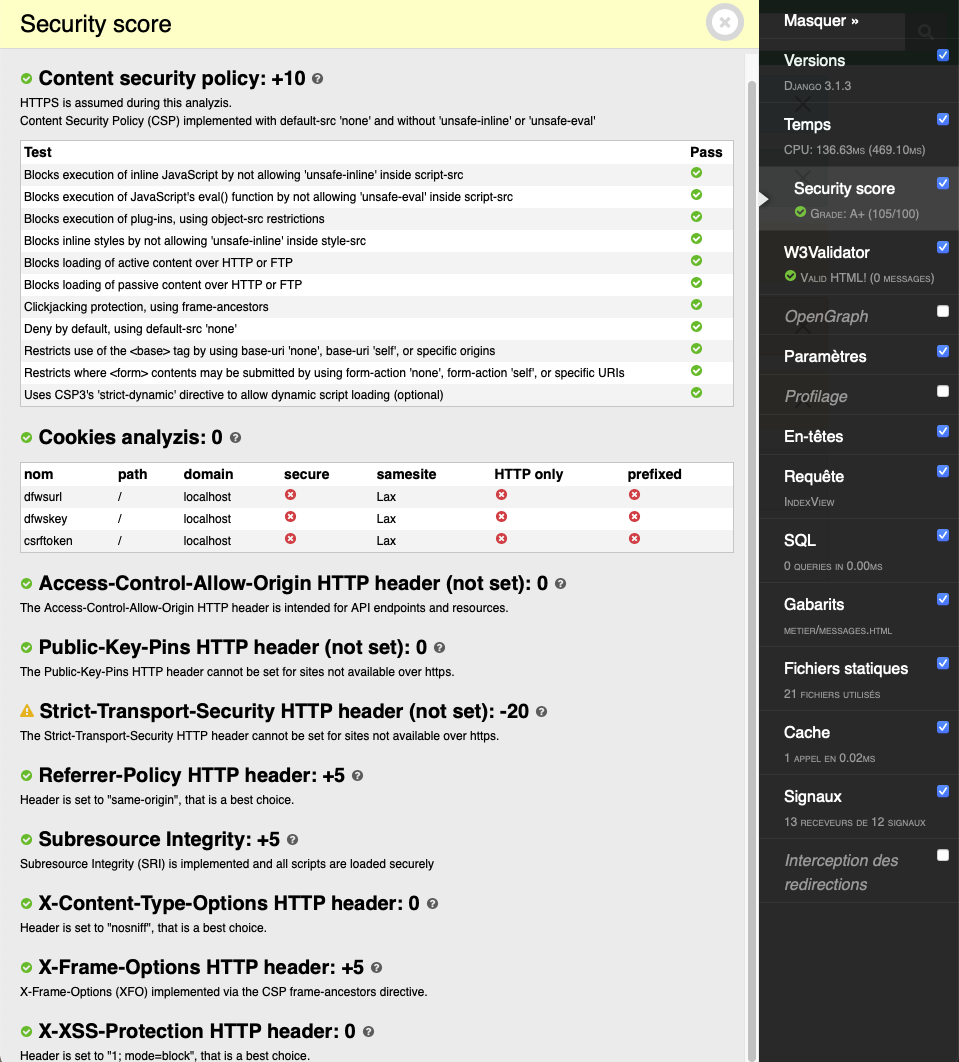Image resolution: width=959 pixels, height=1062 pixels.
Task: Click the green check beside Referrer-Policy heading
Action: [x=25, y=775]
